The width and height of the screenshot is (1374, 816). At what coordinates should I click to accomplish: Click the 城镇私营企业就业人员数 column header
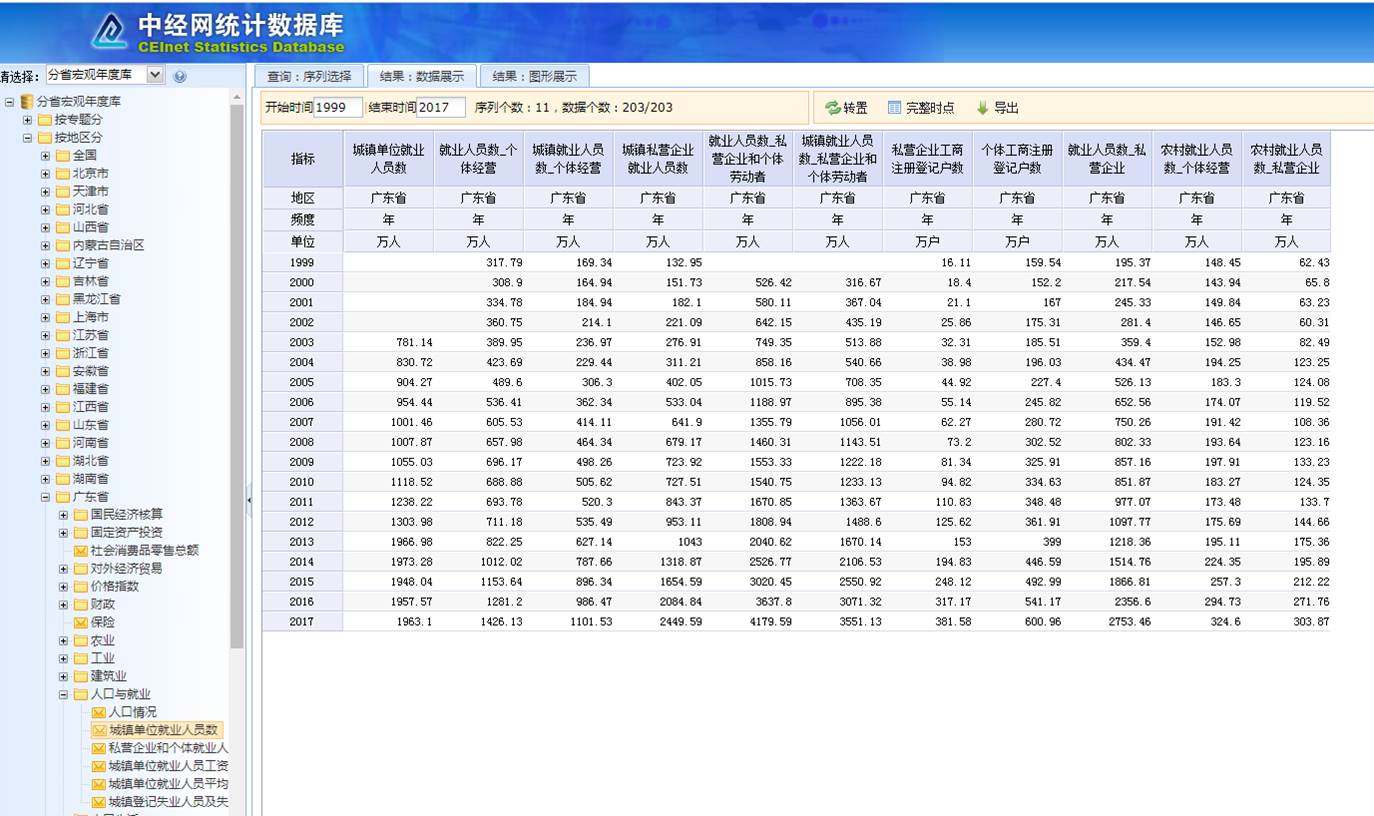658,159
